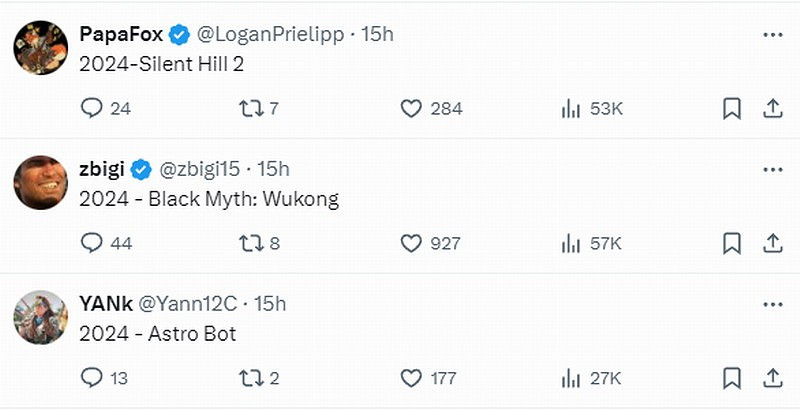This screenshot has height=410, width=800.
Task: Open more options for PapaFox's tweet
Action: 772,34
